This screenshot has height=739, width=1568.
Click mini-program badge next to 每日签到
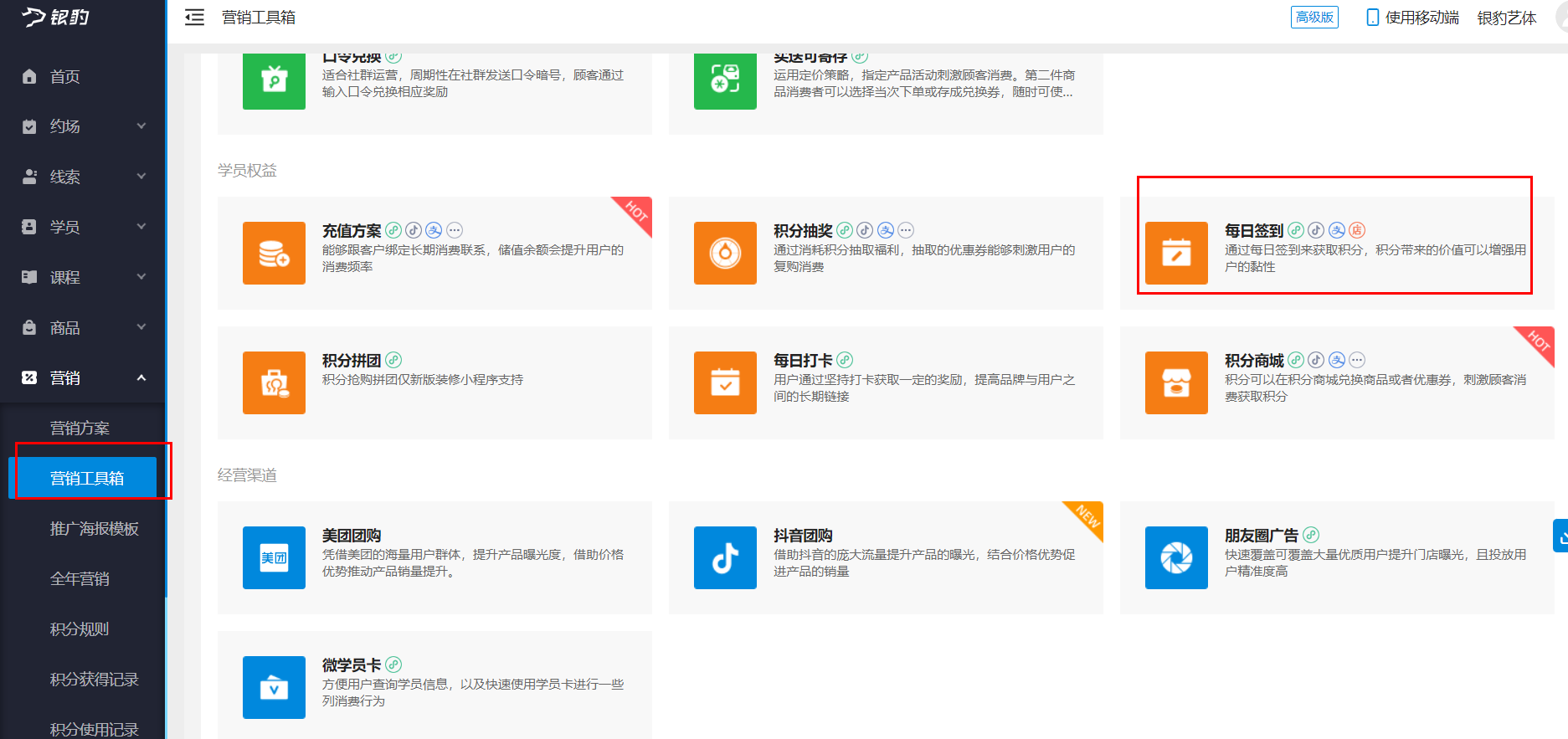tap(1296, 230)
